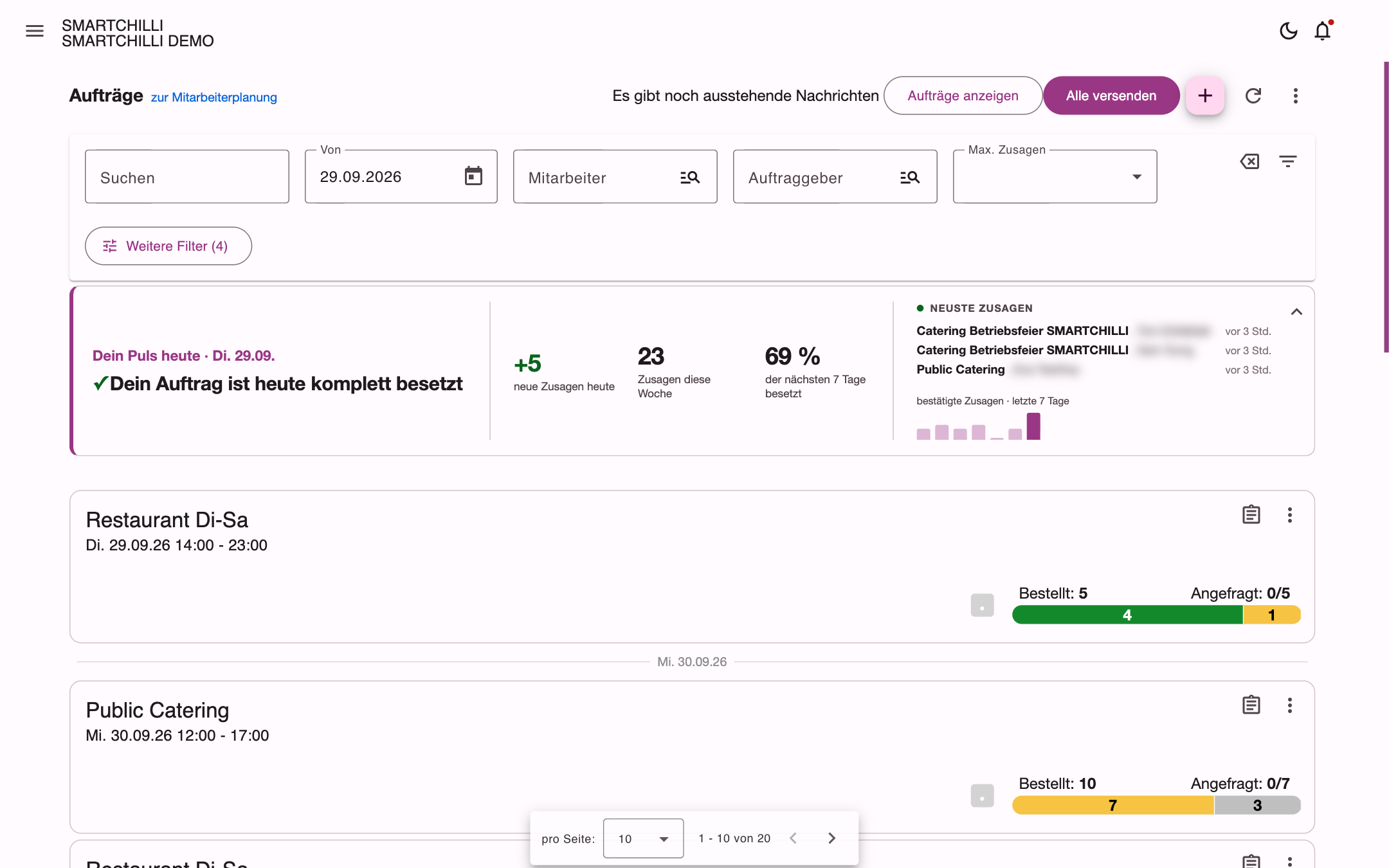The height and width of the screenshot is (868, 1389).
Task: Go to previous page of orders
Action: (793, 838)
